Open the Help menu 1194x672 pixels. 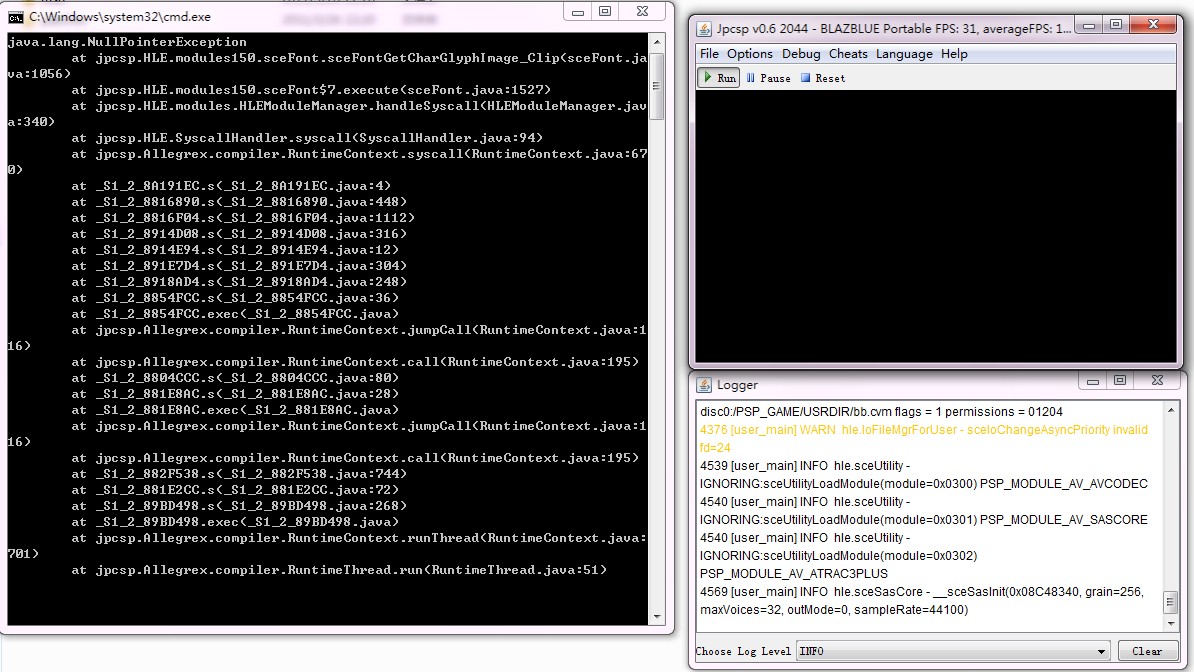click(954, 54)
